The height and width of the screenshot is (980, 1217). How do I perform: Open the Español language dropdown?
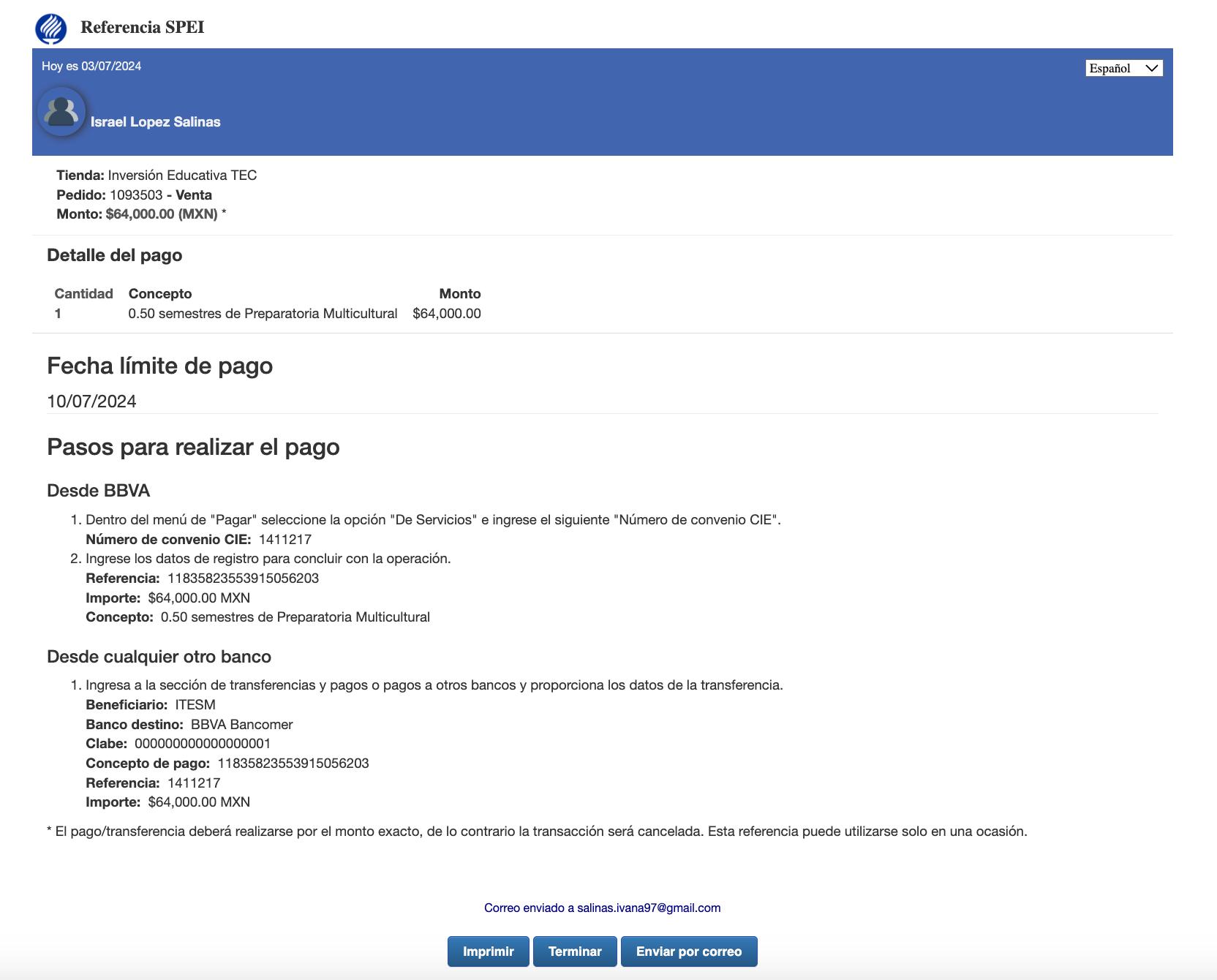(1123, 68)
